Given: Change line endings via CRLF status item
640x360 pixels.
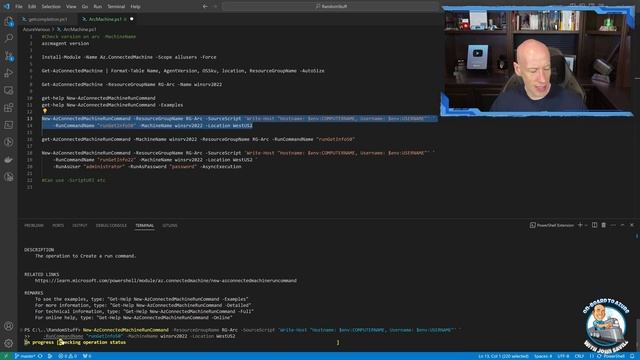Looking at the screenshot, I should coord(579,356).
